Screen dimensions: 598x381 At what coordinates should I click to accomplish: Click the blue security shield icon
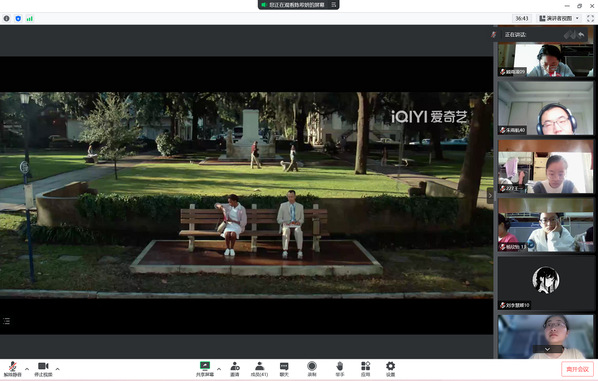(x=18, y=18)
